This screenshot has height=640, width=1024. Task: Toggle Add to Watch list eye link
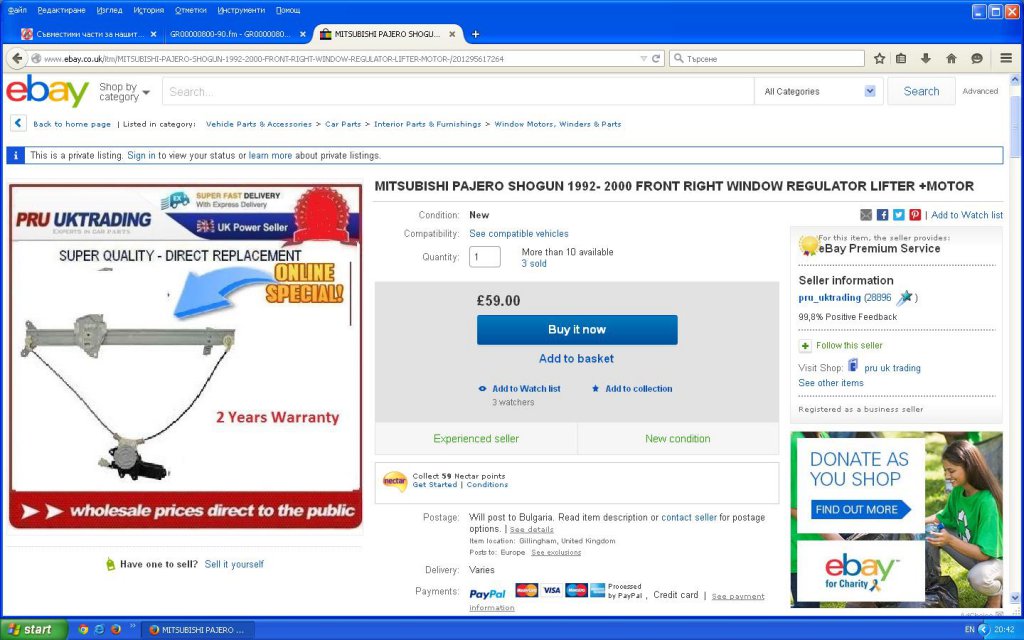[519, 389]
